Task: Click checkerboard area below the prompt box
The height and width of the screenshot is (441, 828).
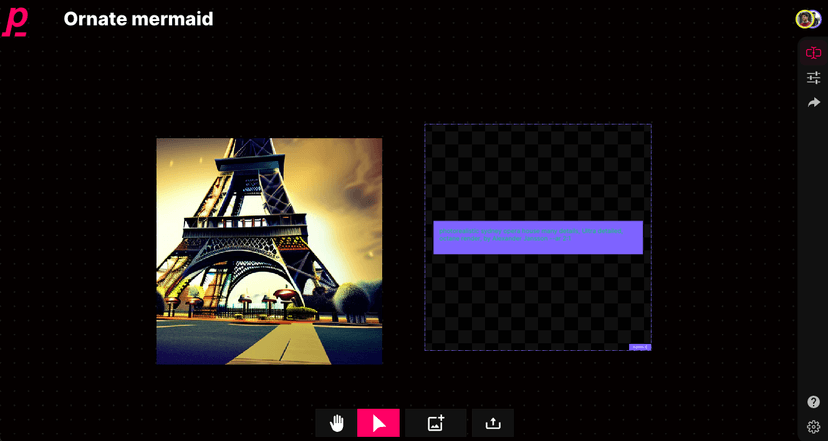Action: (x=538, y=300)
